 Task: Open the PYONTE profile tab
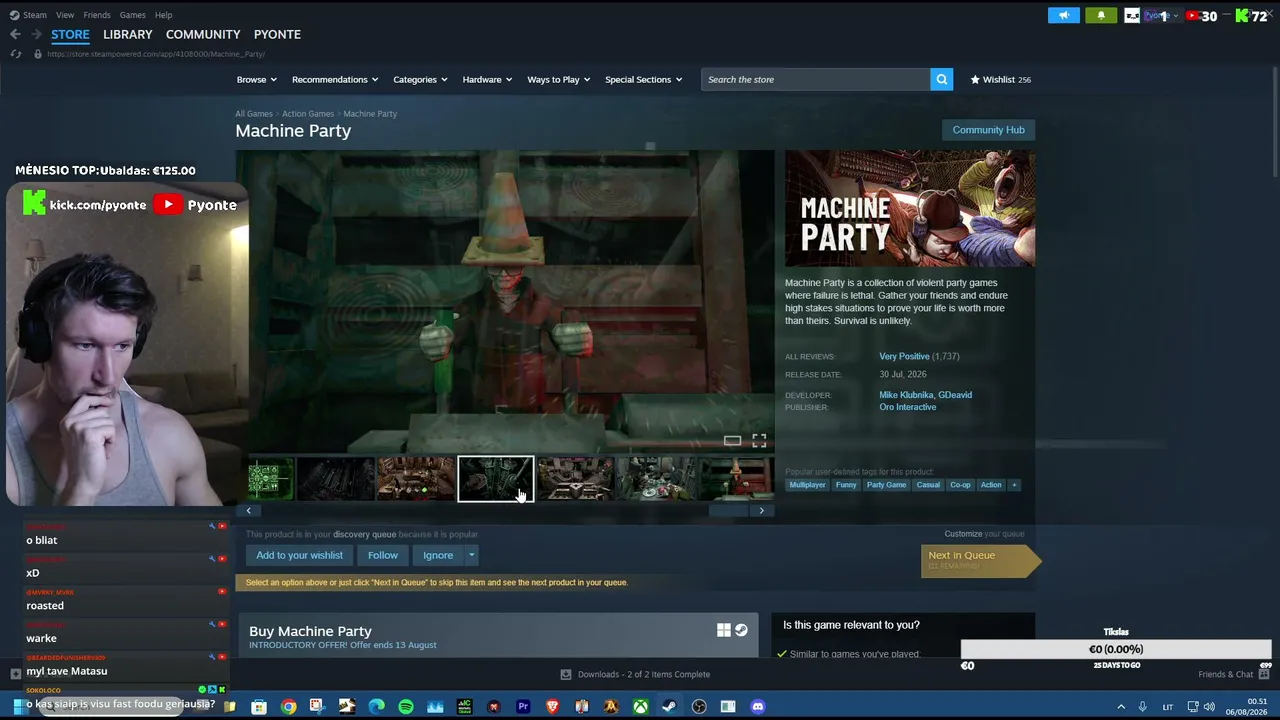point(277,34)
